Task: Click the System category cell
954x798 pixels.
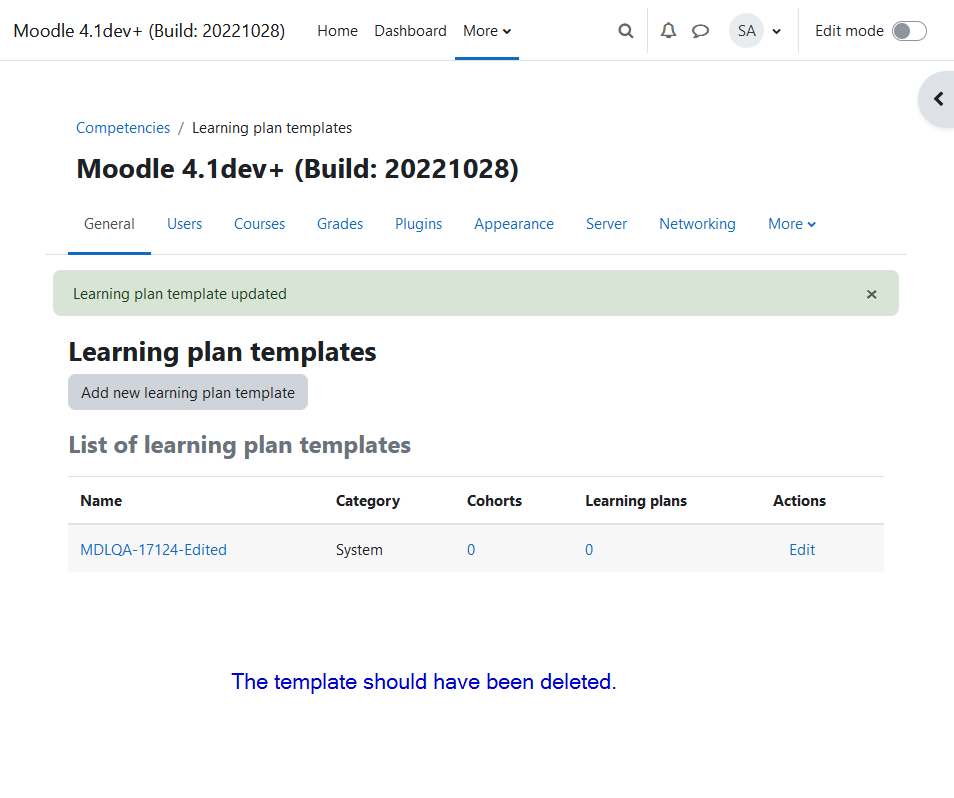Action: [359, 550]
